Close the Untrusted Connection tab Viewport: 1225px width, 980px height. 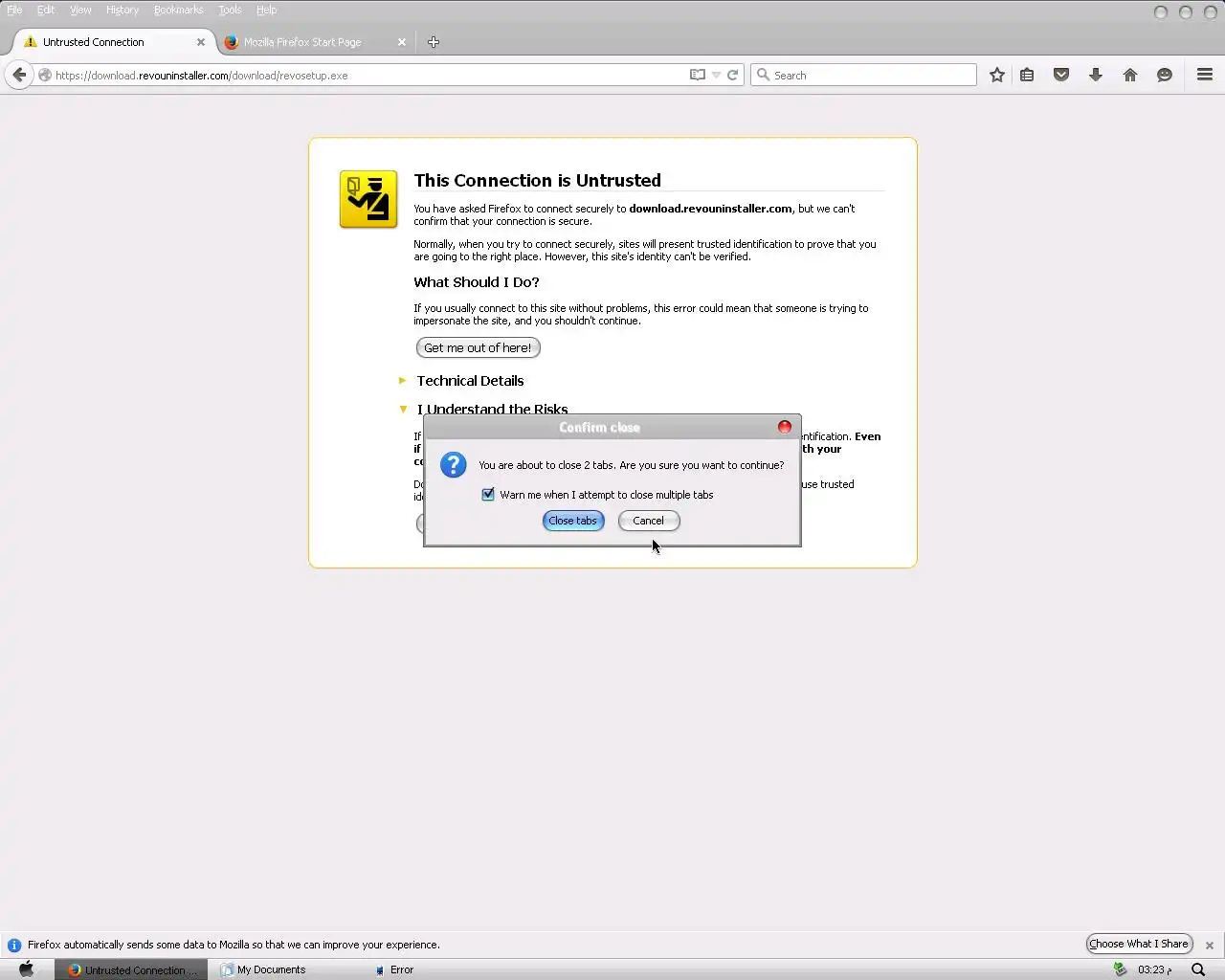point(201,42)
